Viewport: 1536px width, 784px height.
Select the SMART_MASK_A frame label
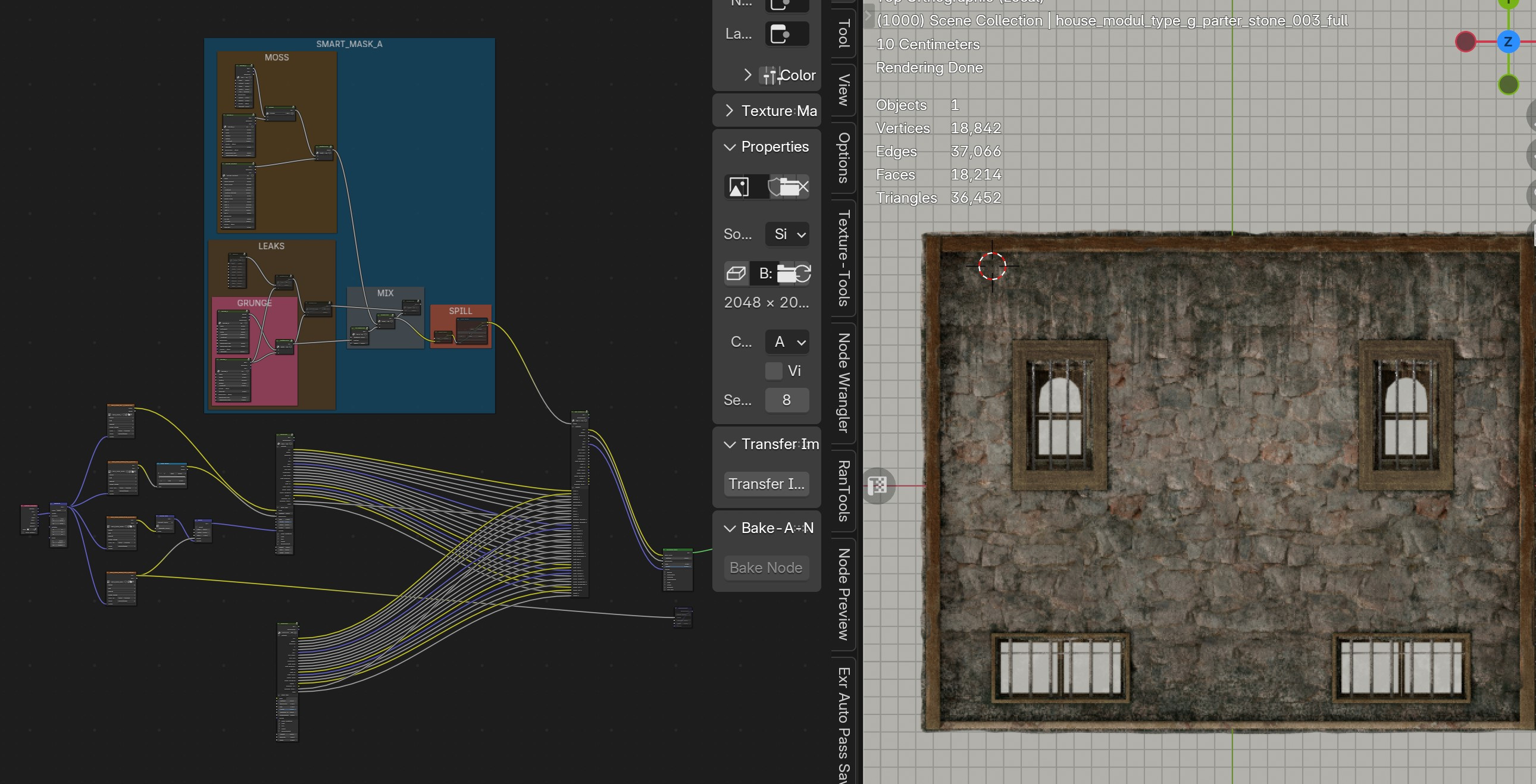[349, 44]
